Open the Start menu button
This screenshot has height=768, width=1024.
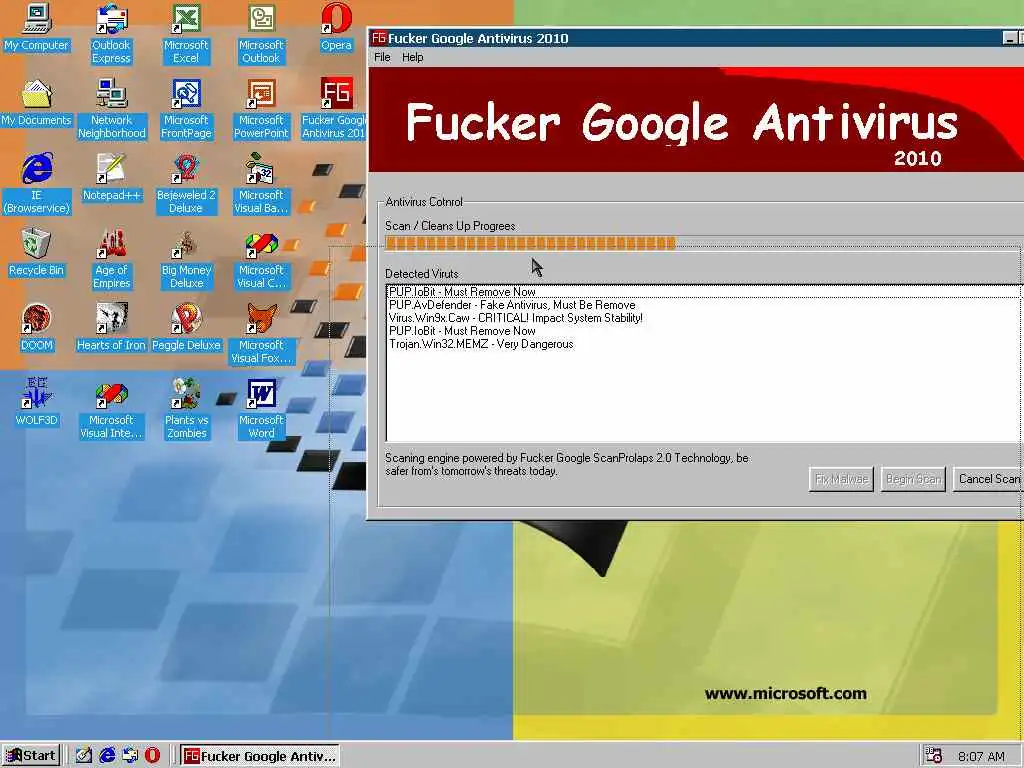[x=31, y=756]
